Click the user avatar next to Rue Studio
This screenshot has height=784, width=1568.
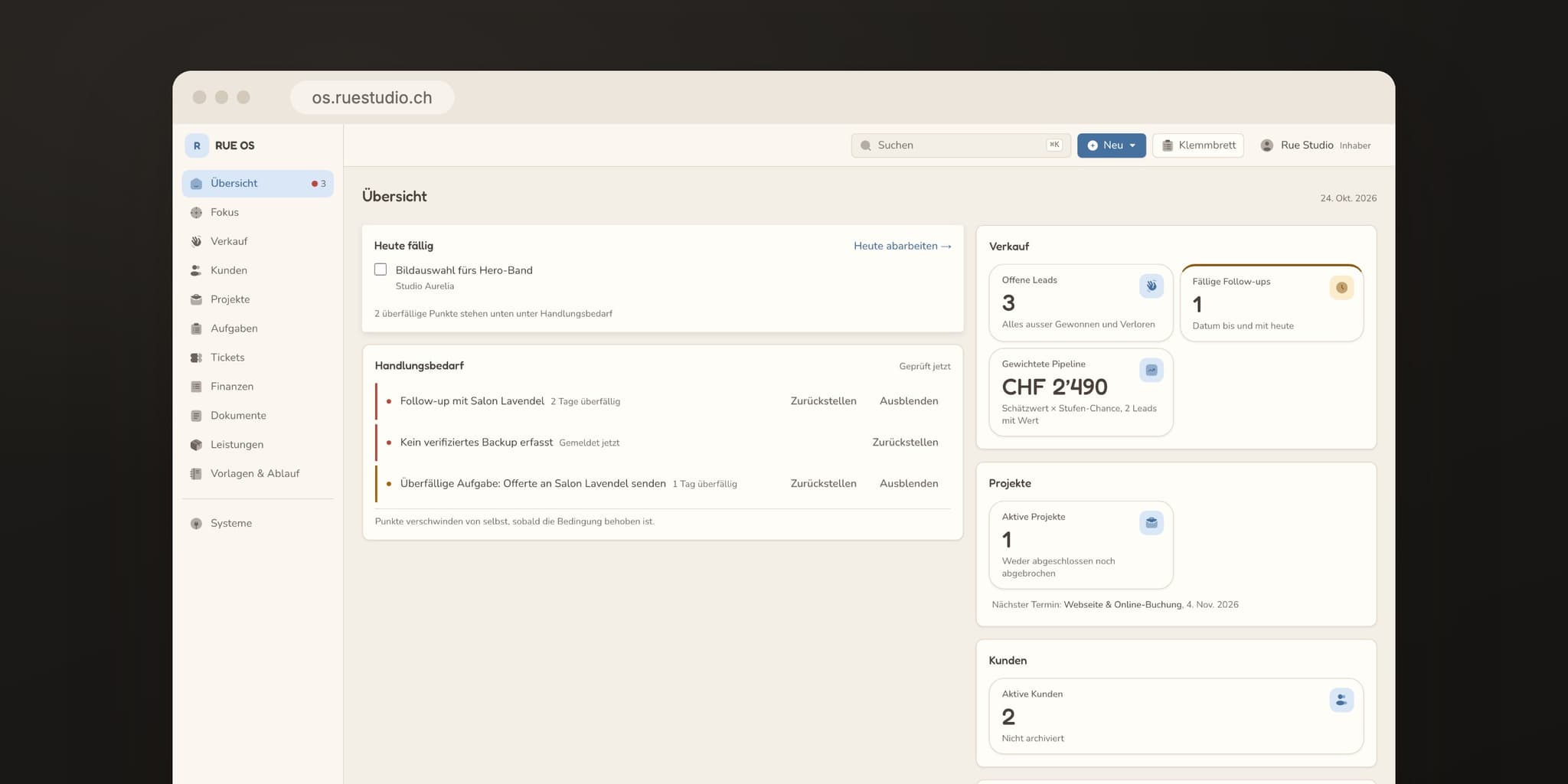pos(1267,145)
